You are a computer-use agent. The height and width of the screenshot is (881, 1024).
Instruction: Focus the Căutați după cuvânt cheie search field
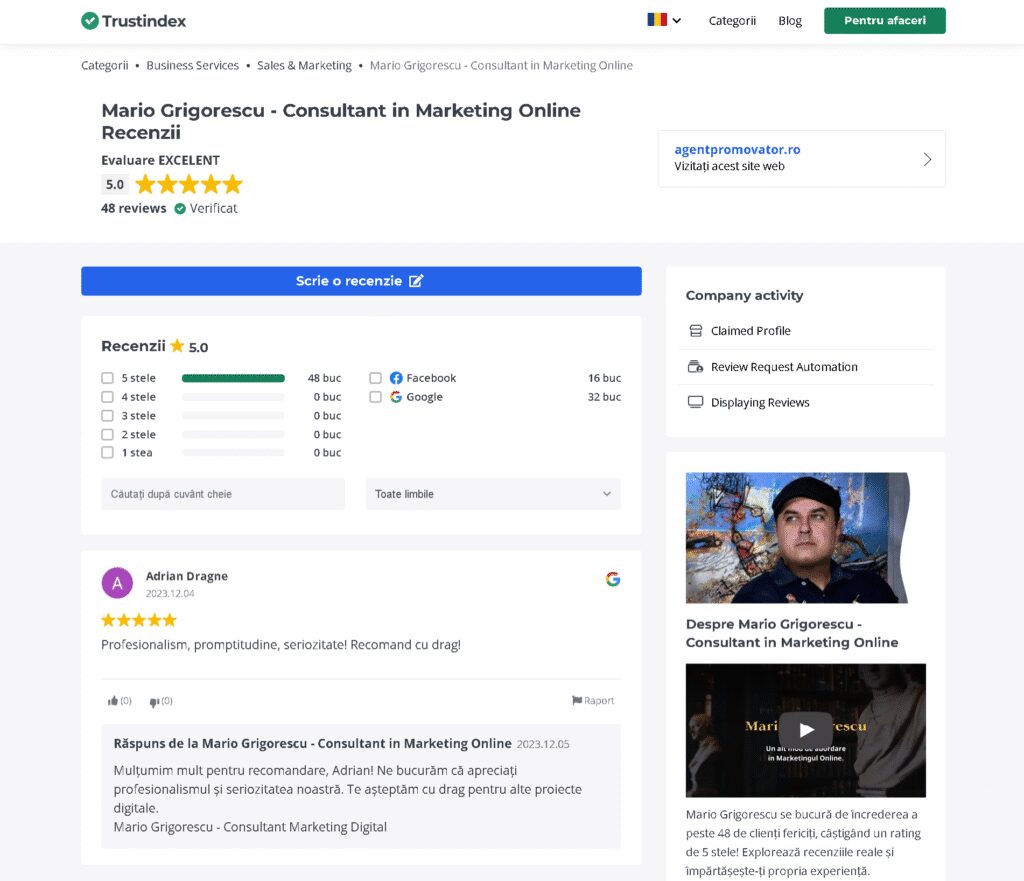[x=223, y=494]
